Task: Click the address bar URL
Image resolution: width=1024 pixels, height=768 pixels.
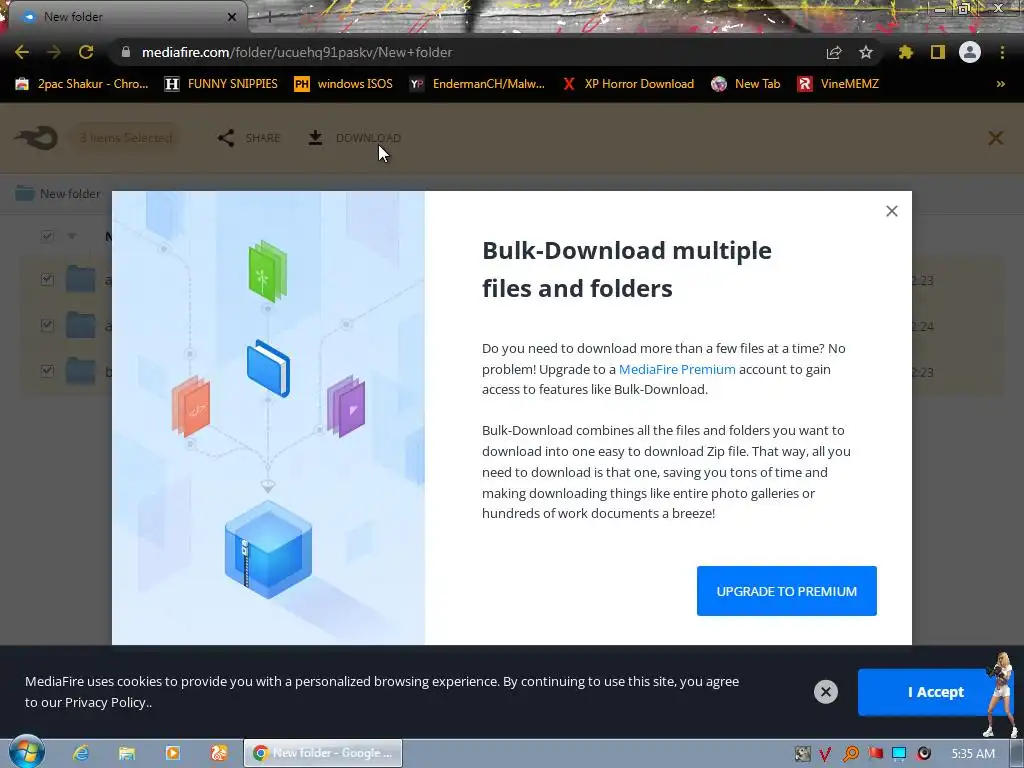Action: point(297,52)
